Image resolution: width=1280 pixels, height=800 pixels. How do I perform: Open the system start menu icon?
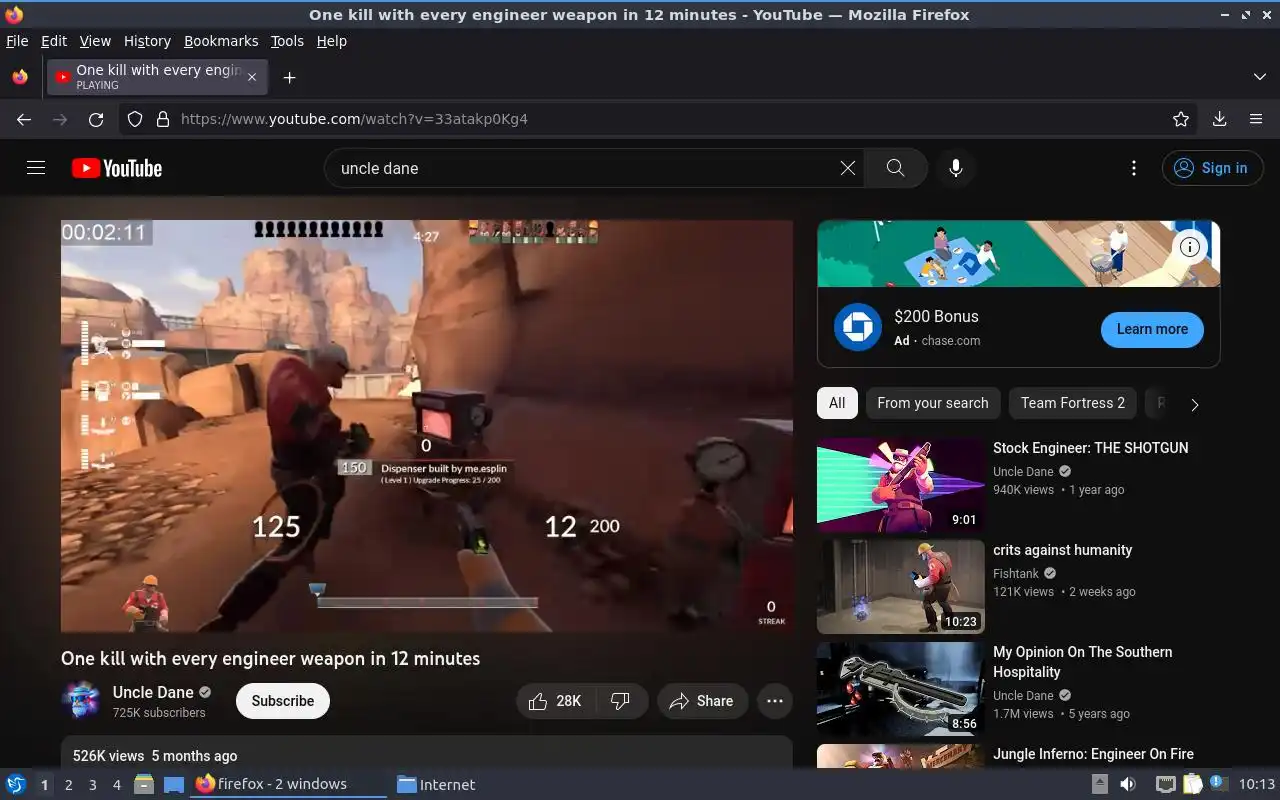(x=16, y=784)
